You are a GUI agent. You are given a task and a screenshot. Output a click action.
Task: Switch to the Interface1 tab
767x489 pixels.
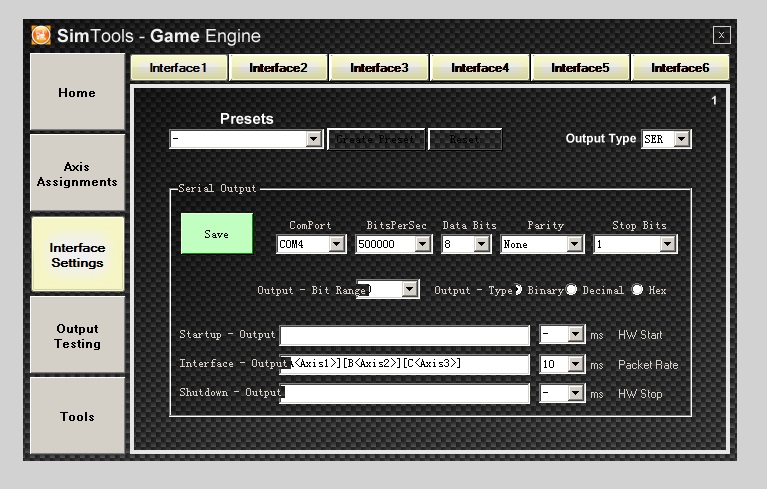tap(179, 67)
